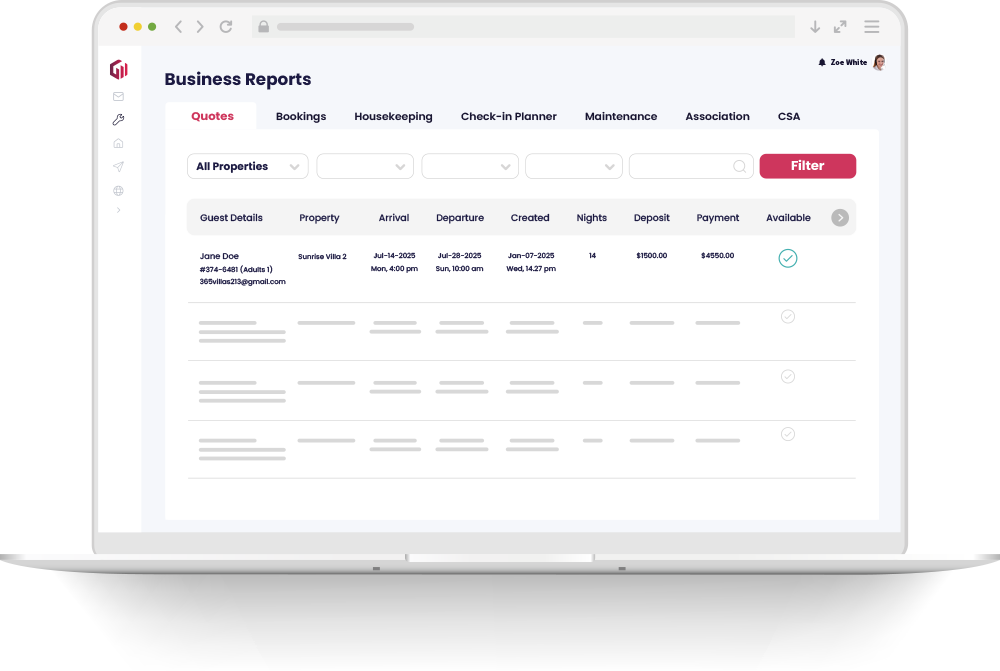1000x671 pixels.
Task: Expand the sidebar with the chevron arrow
Action: tap(118, 210)
